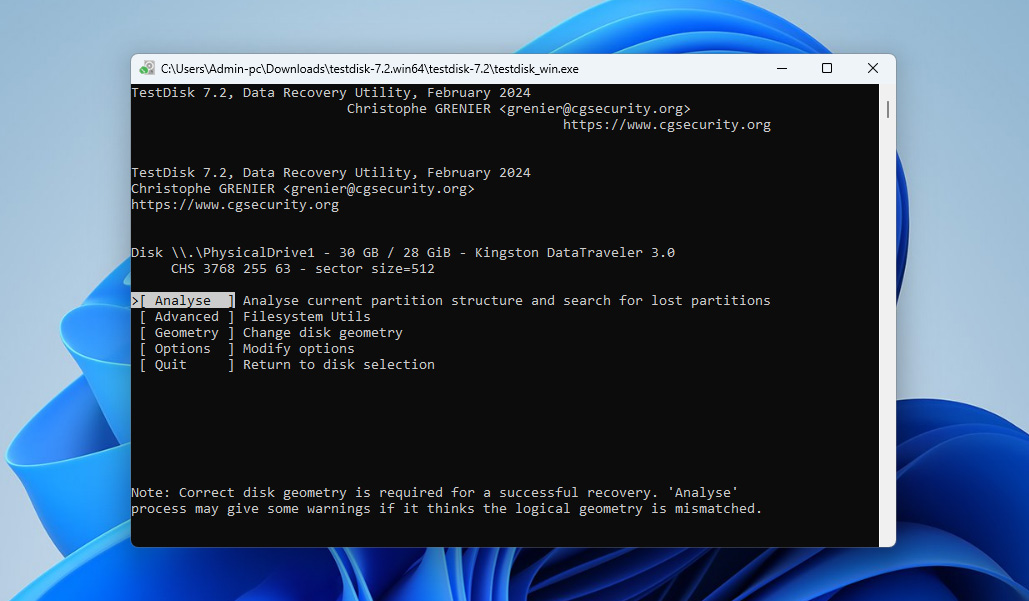Click the Disk \\.\PhysicalDrive1 Kingston DataTraveler line
Image resolution: width=1029 pixels, height=601 pixels.
coord(402,253)
